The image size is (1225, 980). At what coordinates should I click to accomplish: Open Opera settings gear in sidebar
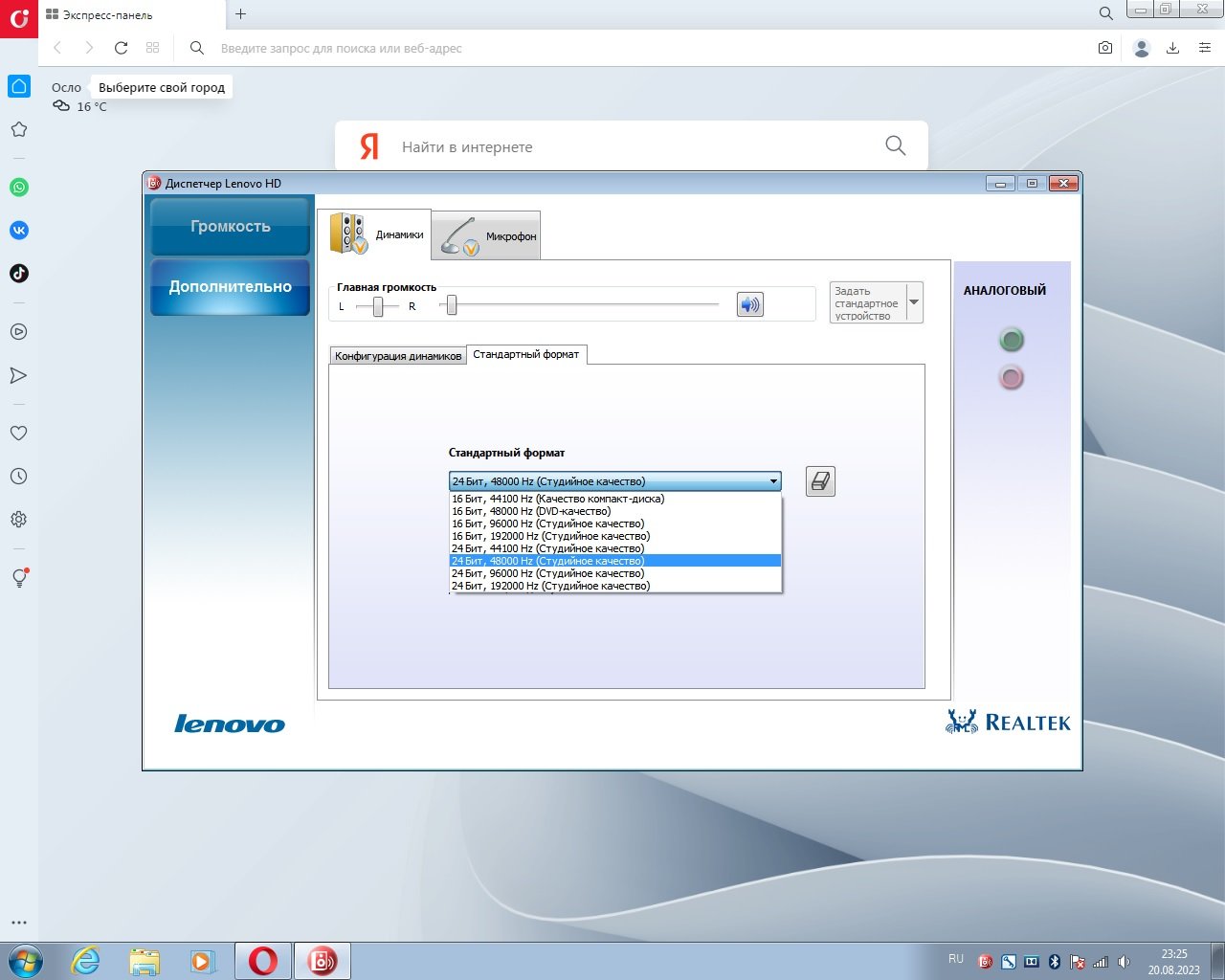[x=18, y=519]
